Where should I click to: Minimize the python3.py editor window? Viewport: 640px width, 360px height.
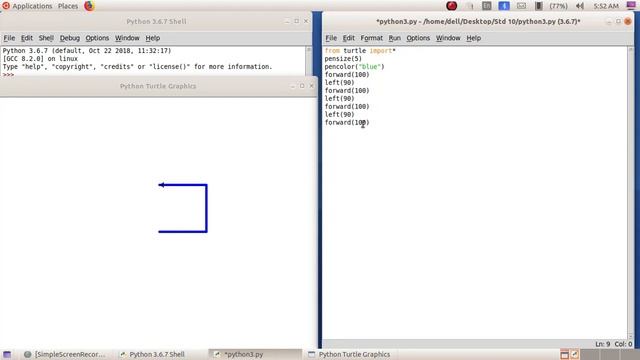(x=609, y=21)
